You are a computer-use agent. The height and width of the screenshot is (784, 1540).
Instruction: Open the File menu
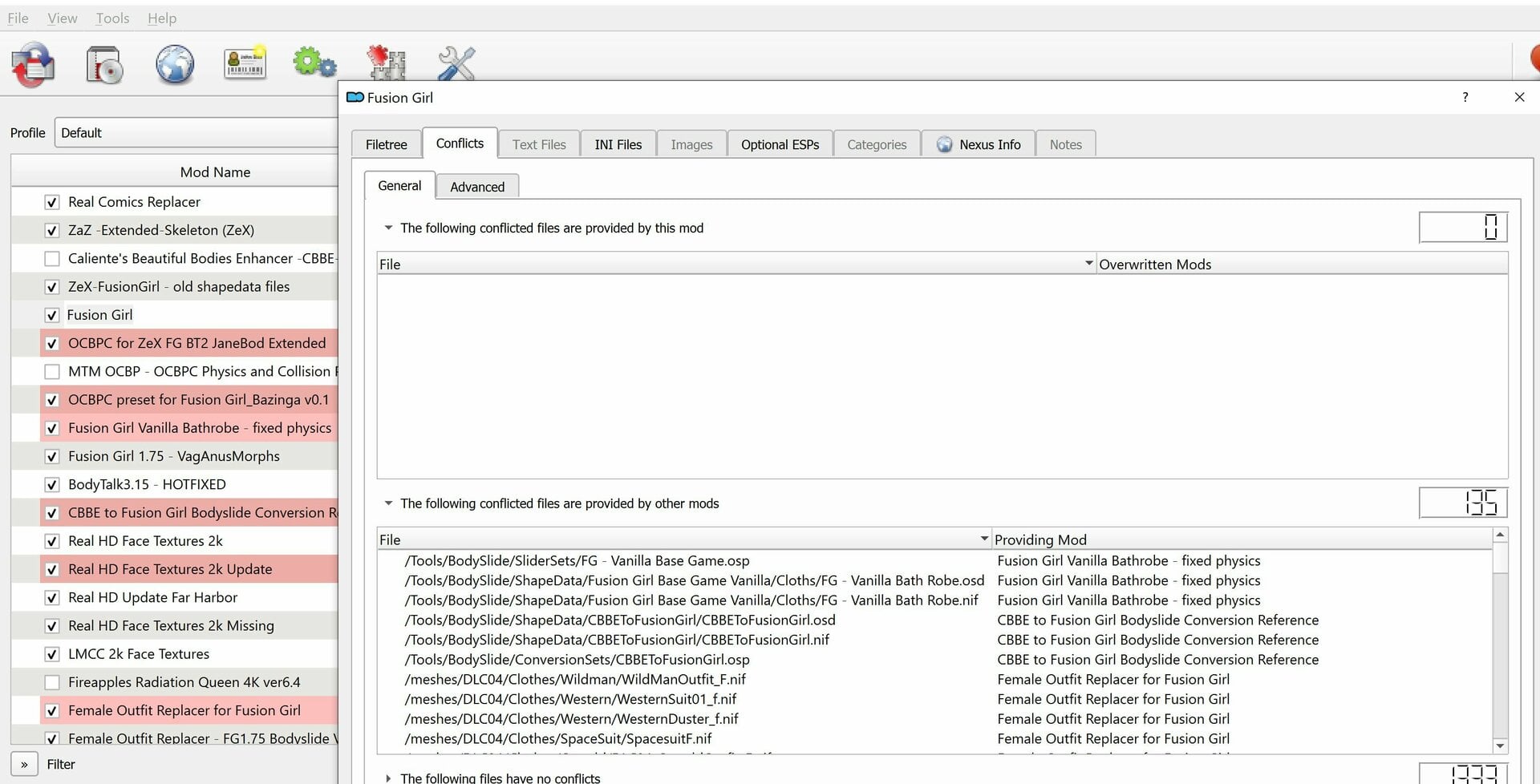coord(18,18)
